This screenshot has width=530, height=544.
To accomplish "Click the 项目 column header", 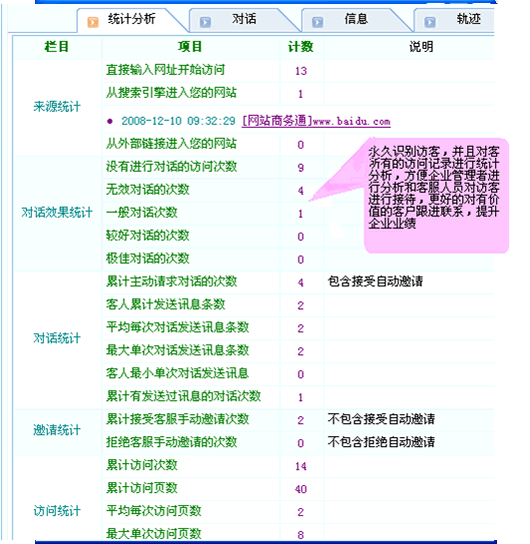I will click(x=190, y=46).
